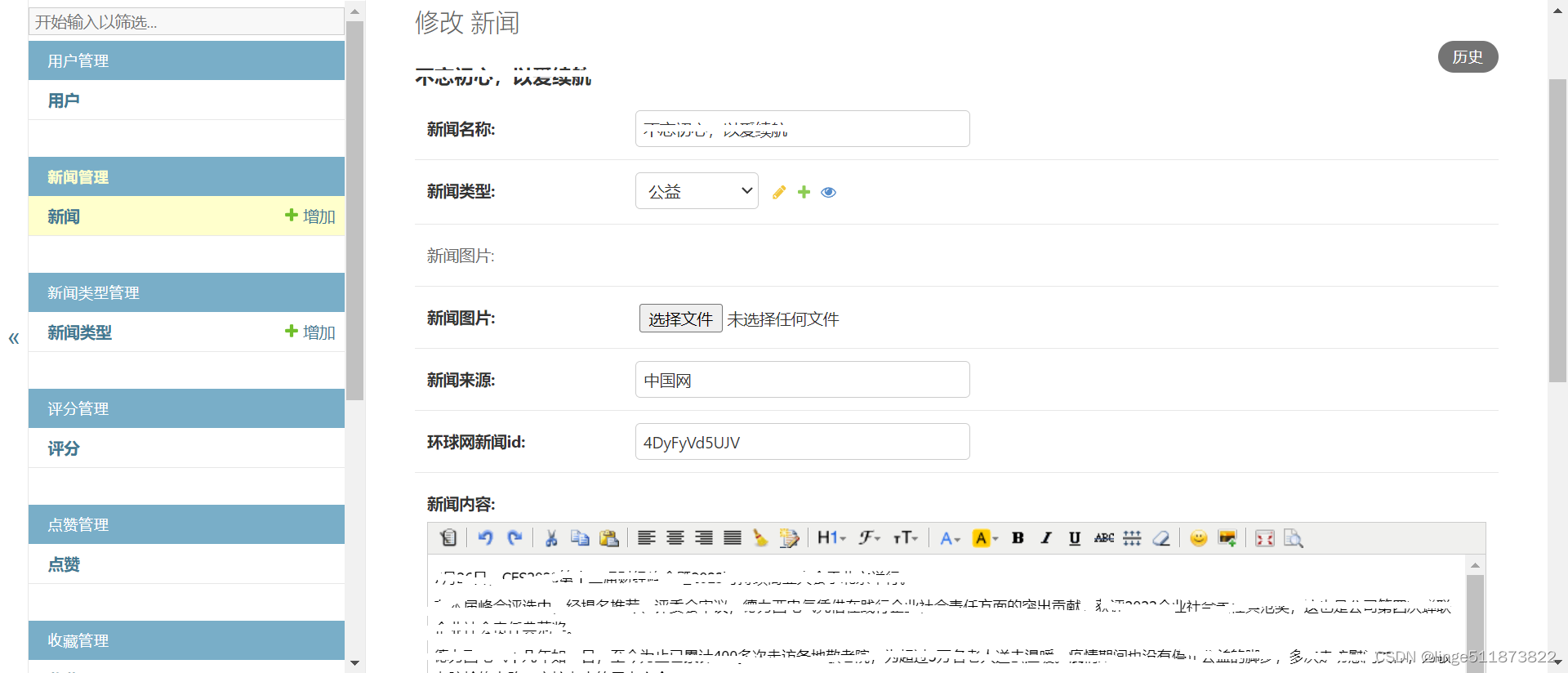1568x673 pixels.
Task: Open the text color picker
Action: [950, 538]
